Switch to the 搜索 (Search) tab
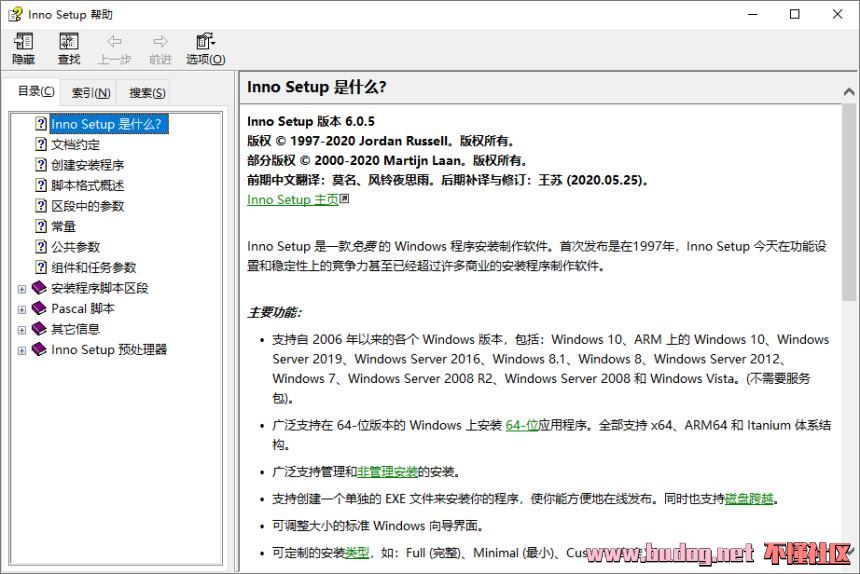This screenshot has width=860, height=574. point(147,93)
